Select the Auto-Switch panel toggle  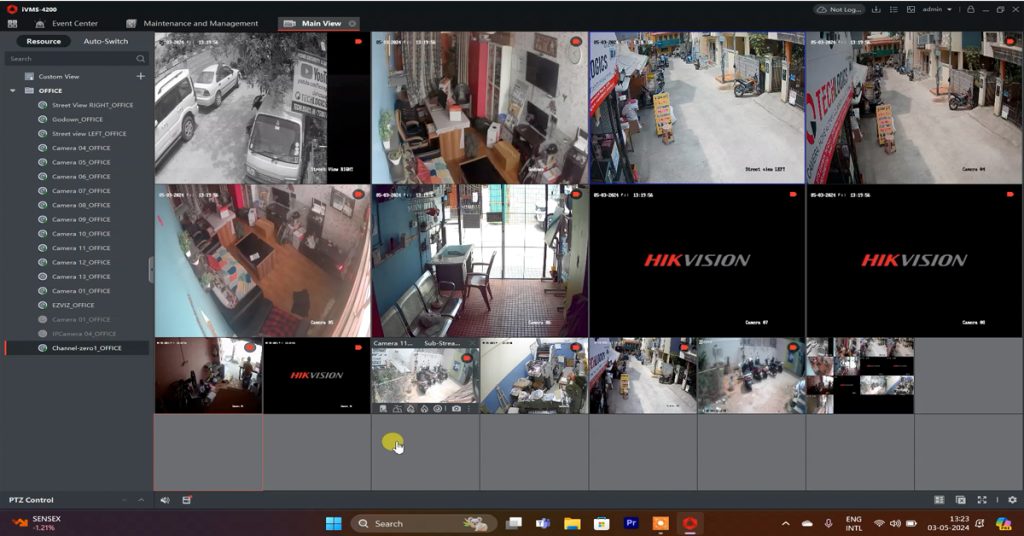click(x=105, y=41)
